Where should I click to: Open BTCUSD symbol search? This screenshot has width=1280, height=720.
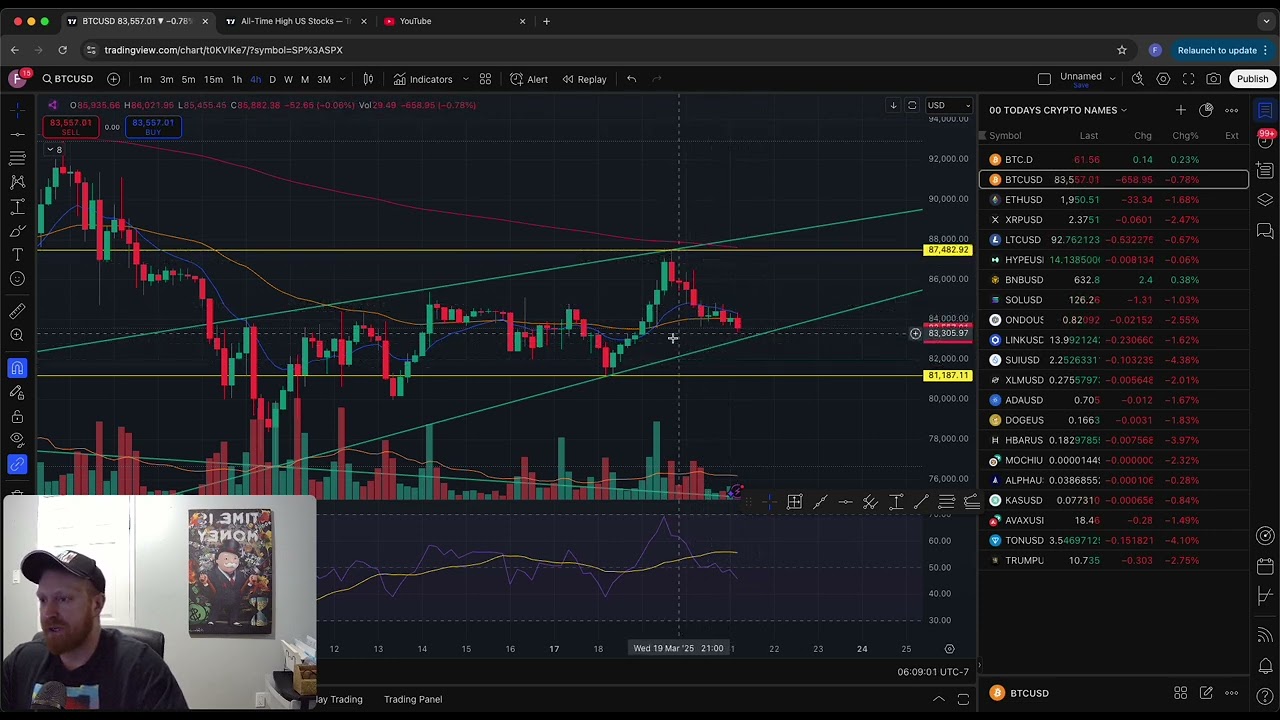[x=67, y=79]
